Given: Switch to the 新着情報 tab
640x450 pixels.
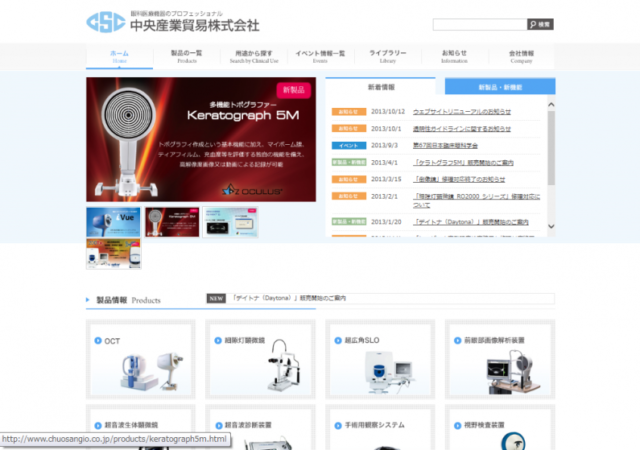Looking at the screenshot, I should click(x=380, y=87).
